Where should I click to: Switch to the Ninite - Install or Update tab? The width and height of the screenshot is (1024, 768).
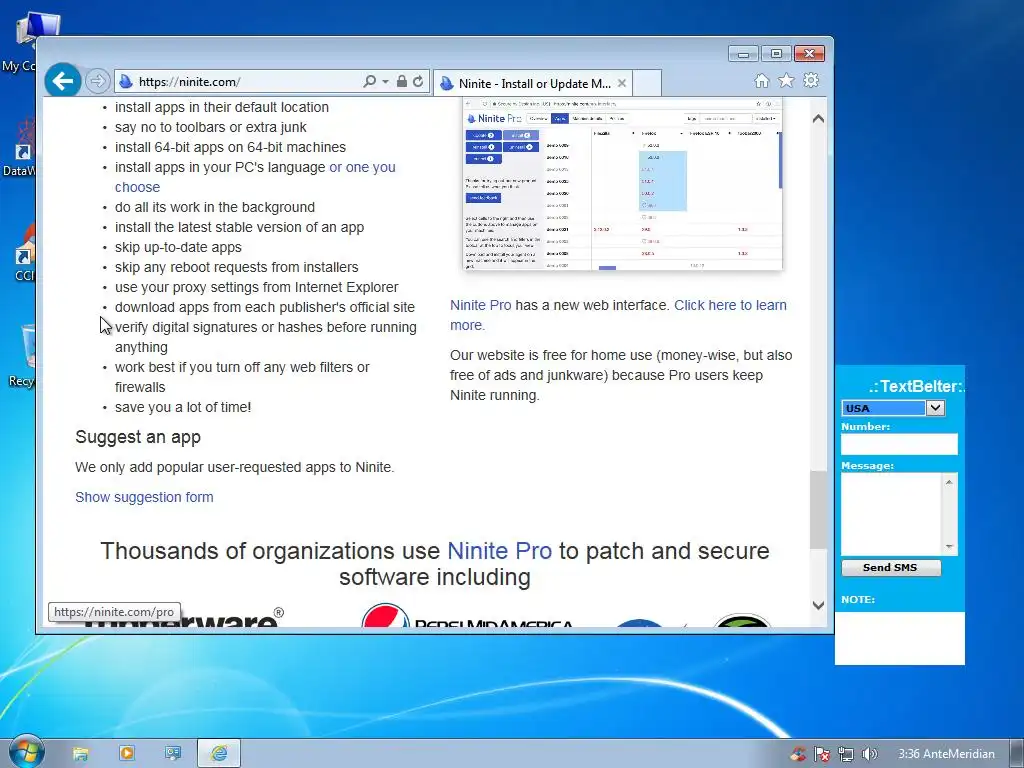(x=534, y=84)
